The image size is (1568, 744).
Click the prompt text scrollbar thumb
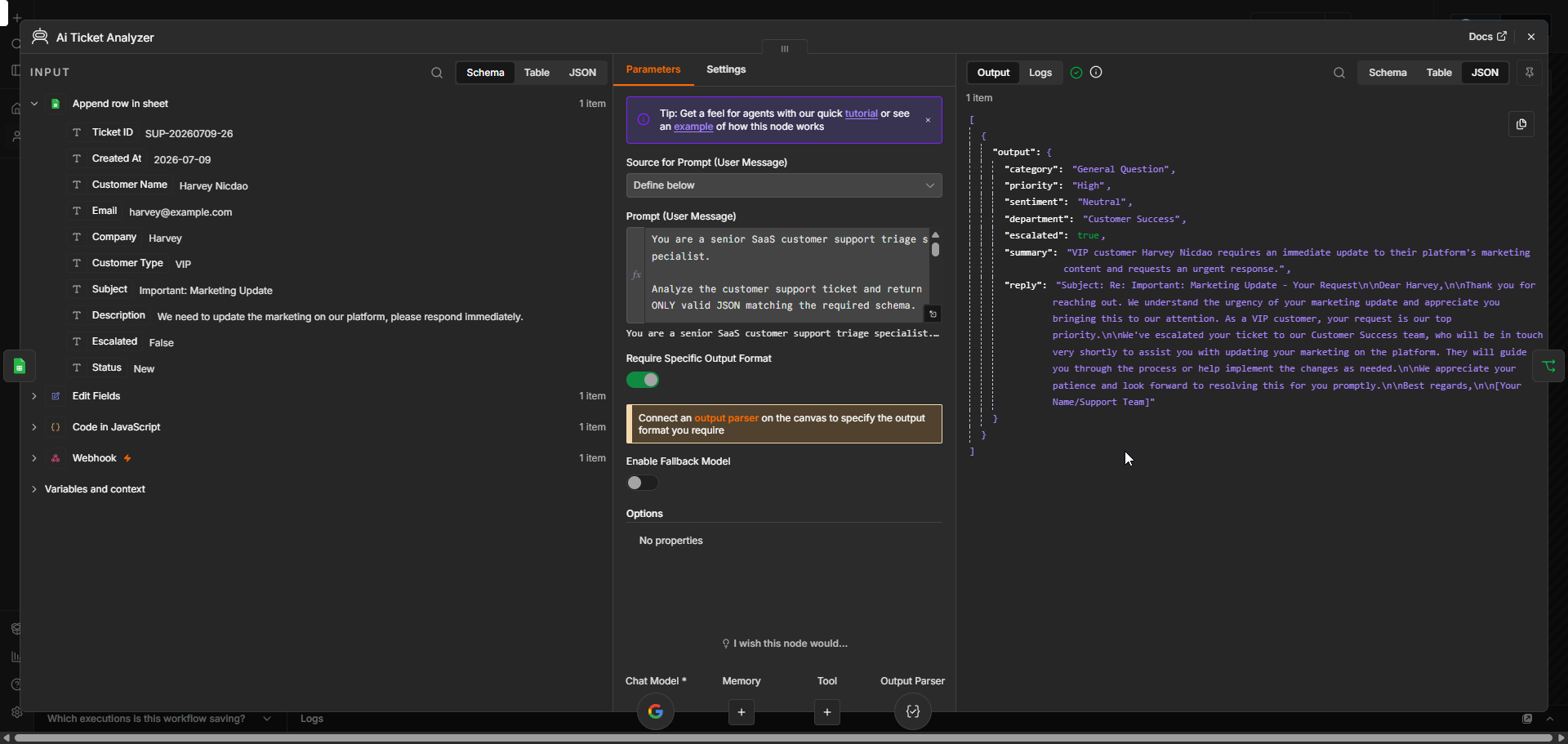click(935, 250)
